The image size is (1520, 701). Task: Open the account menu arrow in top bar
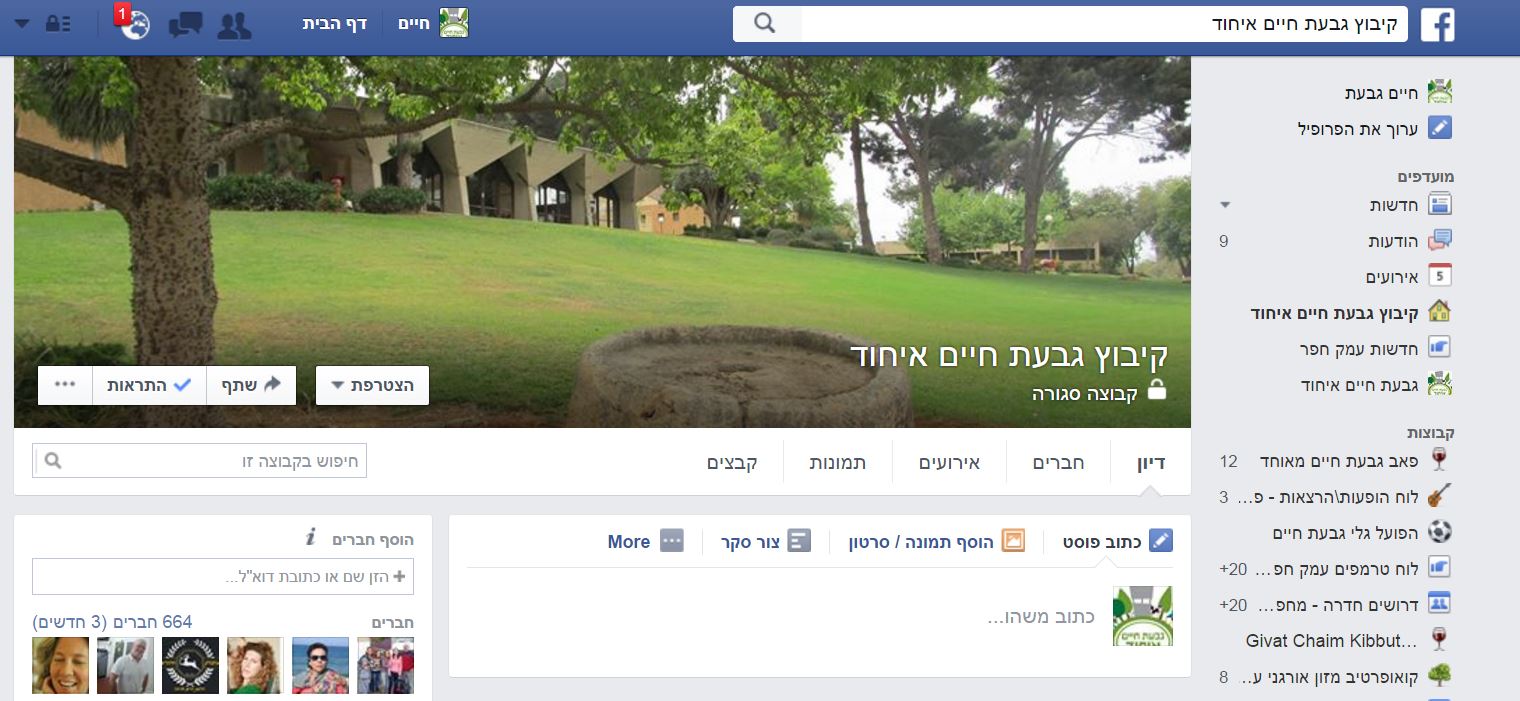(x=22, y=24)
